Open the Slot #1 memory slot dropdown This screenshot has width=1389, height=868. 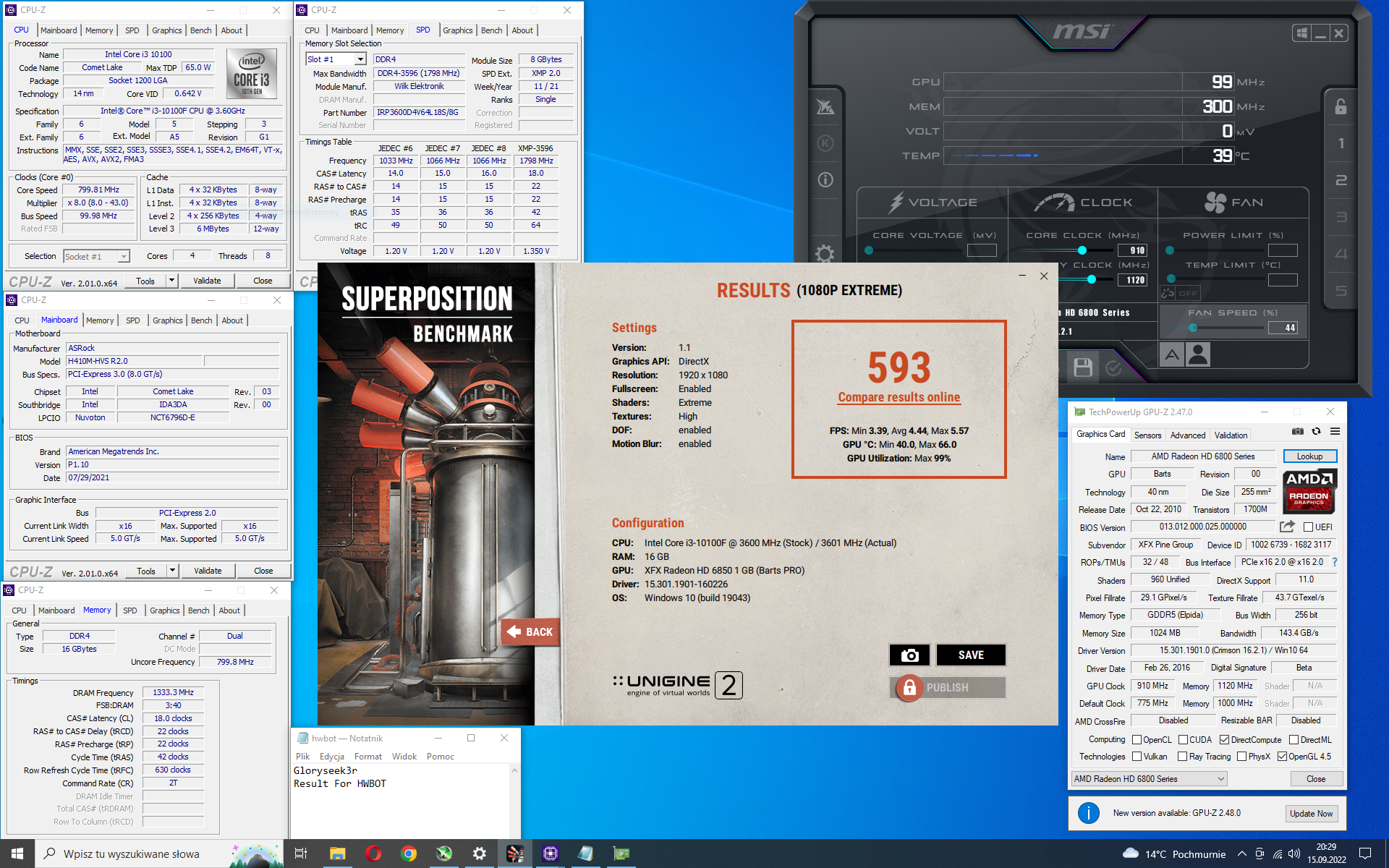click(x=360, y=59)
